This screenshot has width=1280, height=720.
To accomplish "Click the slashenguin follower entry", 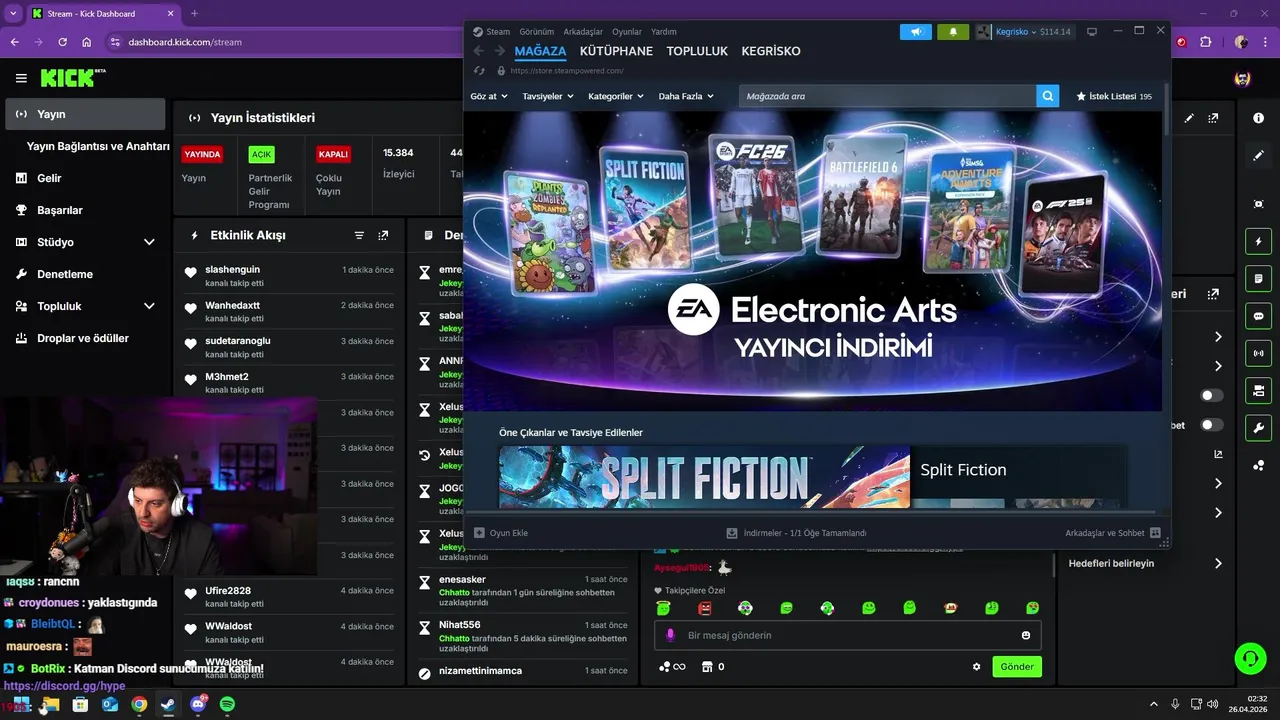I will [x=290, y=275].
